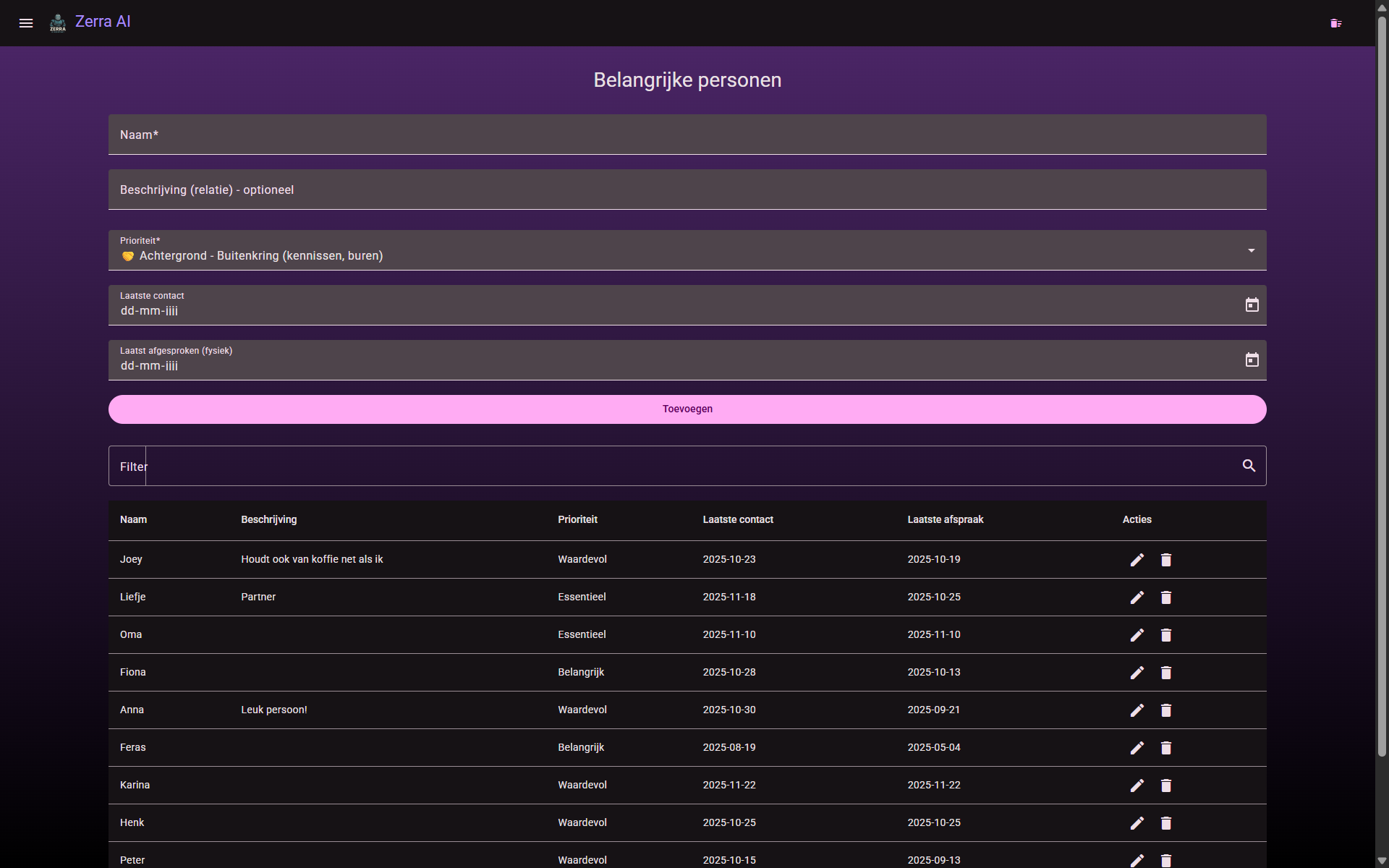This screenshot has height=868, width=1389.
Task: Edit the Joey row
Action: point(1137,560)
